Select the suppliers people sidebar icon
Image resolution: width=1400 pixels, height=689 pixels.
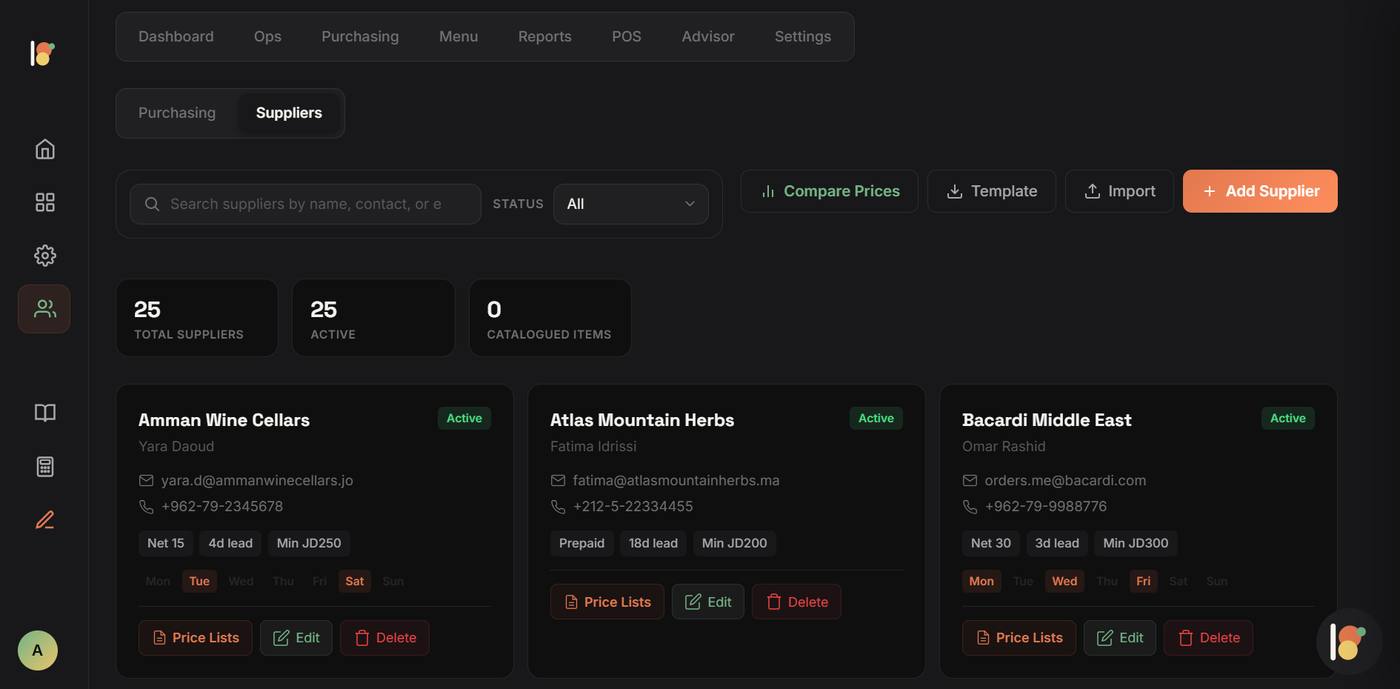click(44, 309)
